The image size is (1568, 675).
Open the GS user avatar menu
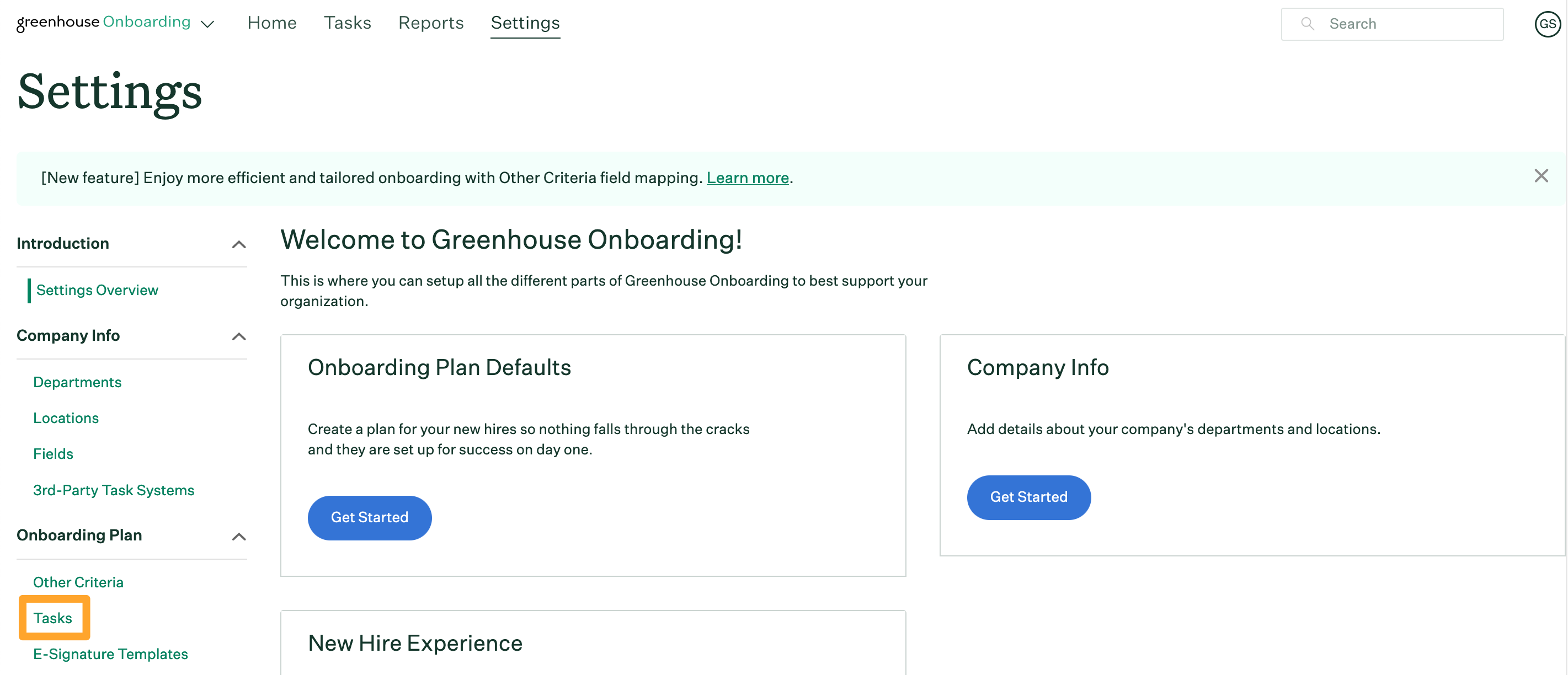pyautogui.click(x=1547, y=24)
